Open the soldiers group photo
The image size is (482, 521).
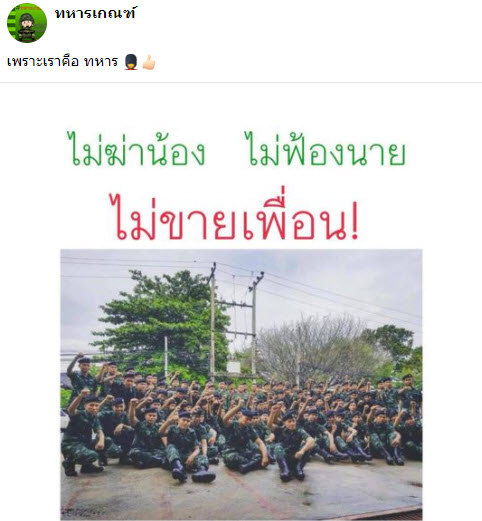coord(241,384)
